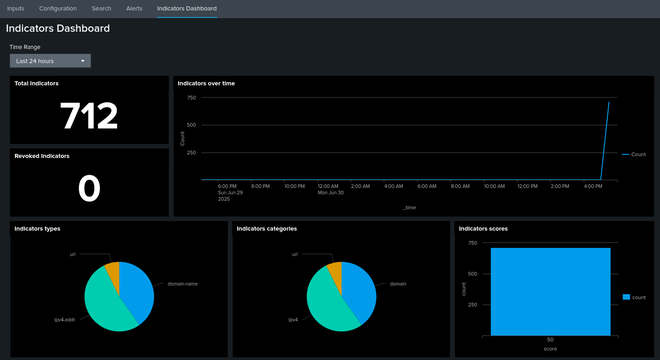The height and width of the screenshot is (360, 660).
Task: Click the Indicators categories panel title
Action: point(267,229)
